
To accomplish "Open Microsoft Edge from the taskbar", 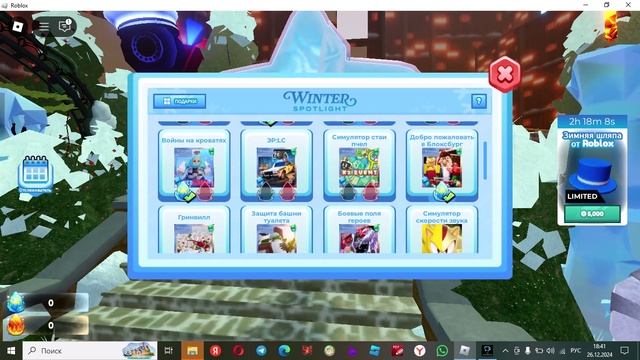I will pos(284,351).
